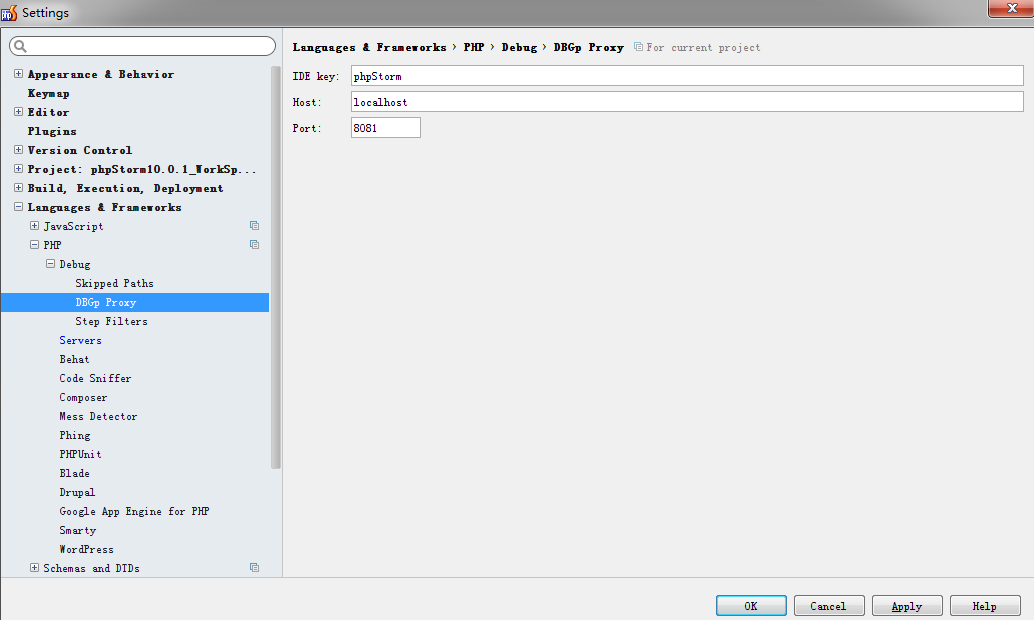Expand the Appearance & Behavior node

pos(18,74)
